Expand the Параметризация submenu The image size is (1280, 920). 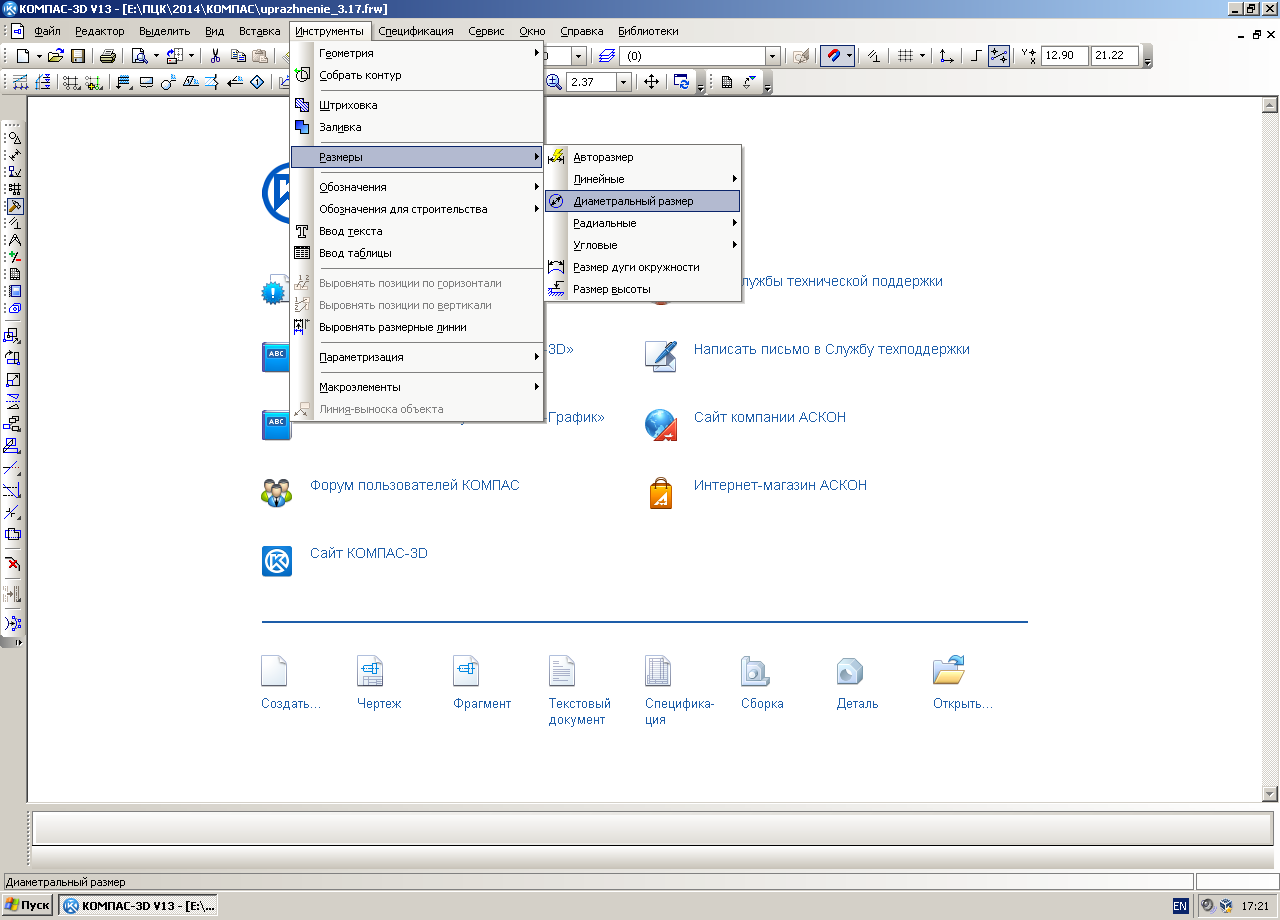(417, 357)
